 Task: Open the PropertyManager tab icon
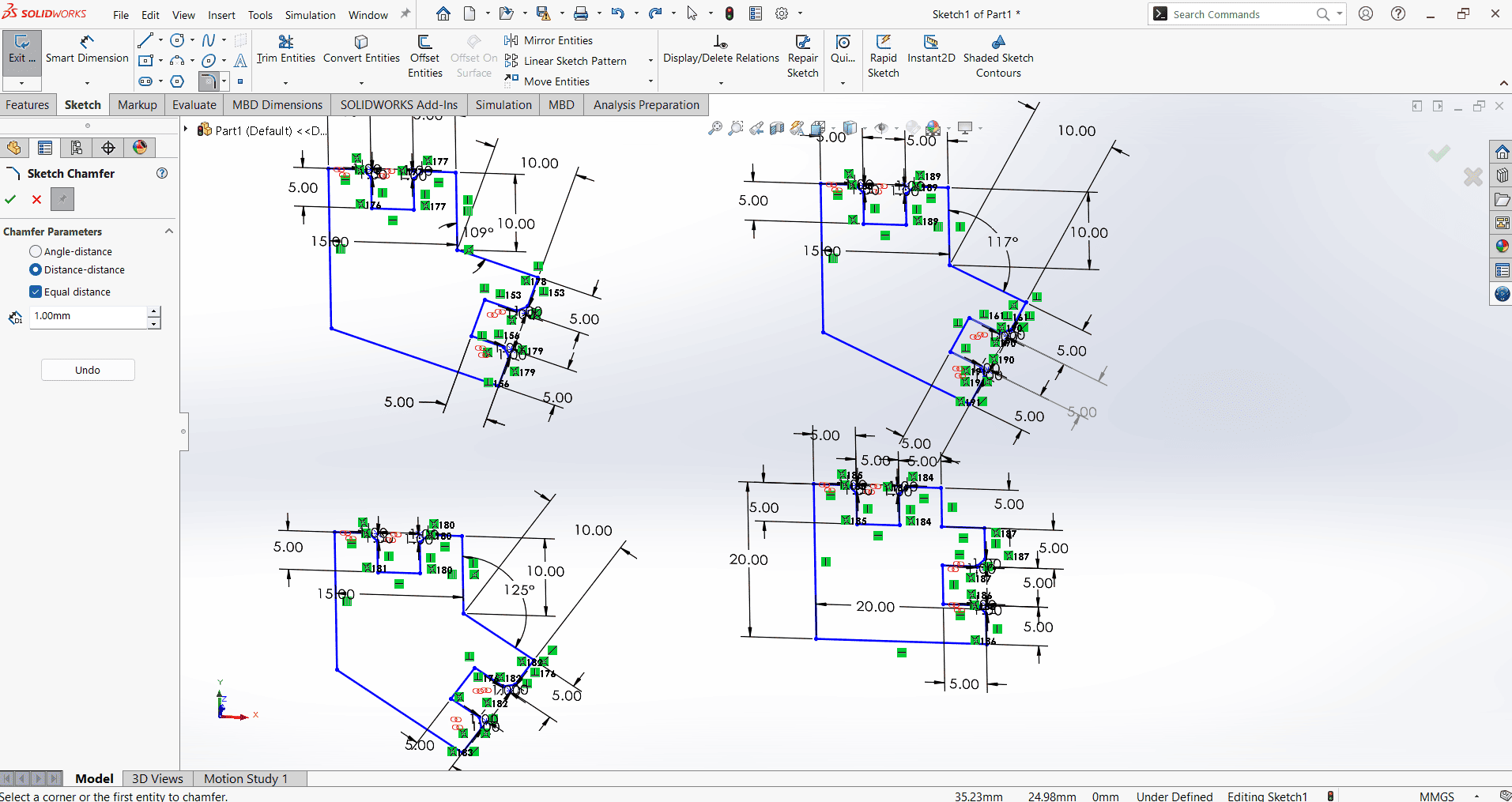pyautogui.click(x=45, y=148)
